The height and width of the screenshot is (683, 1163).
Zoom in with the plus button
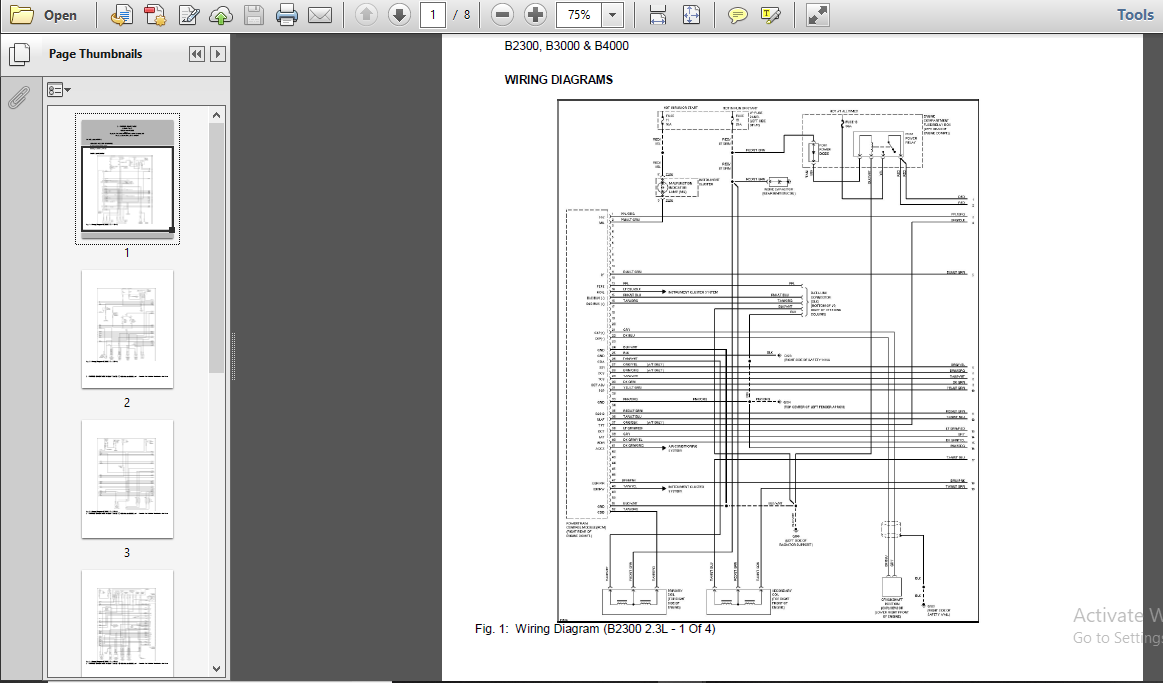click(x=536, y=15)
